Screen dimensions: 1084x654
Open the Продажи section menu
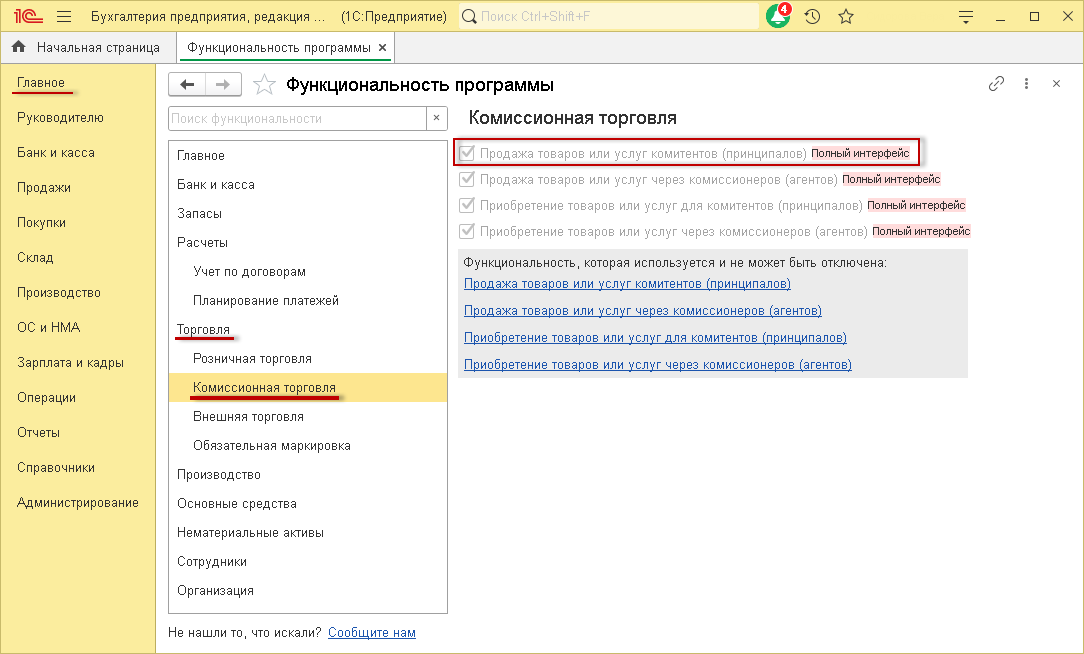click(44, 187)
